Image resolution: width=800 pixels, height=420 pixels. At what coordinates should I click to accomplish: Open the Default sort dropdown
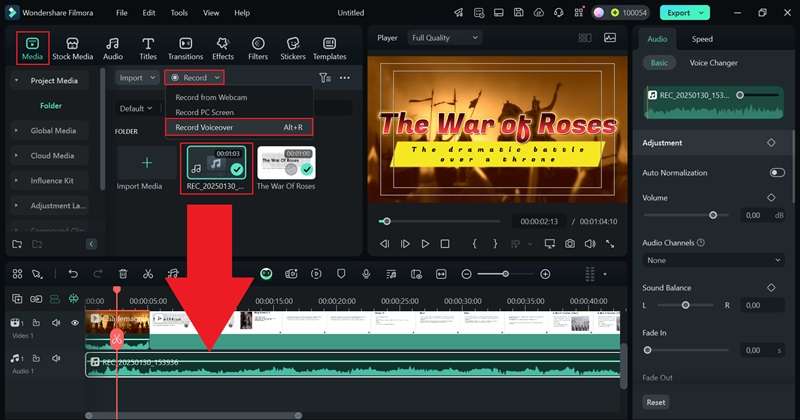click(x=136, y=108)
